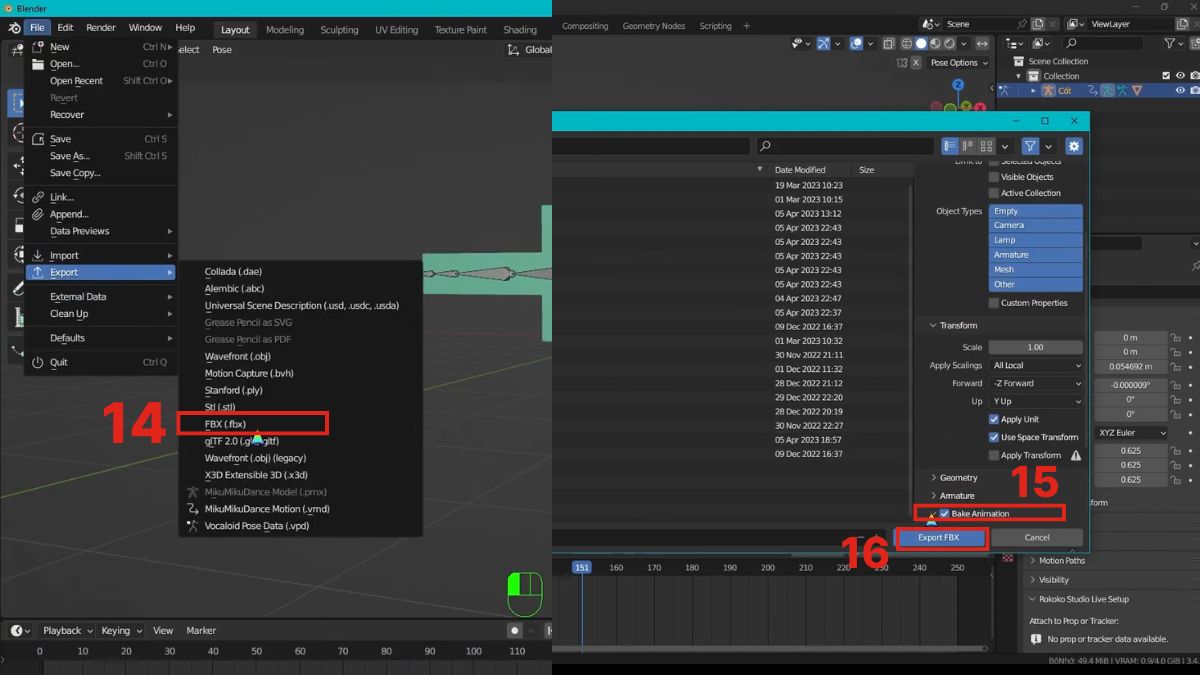Click the Scale 1.00 value field

(1036, 347)
